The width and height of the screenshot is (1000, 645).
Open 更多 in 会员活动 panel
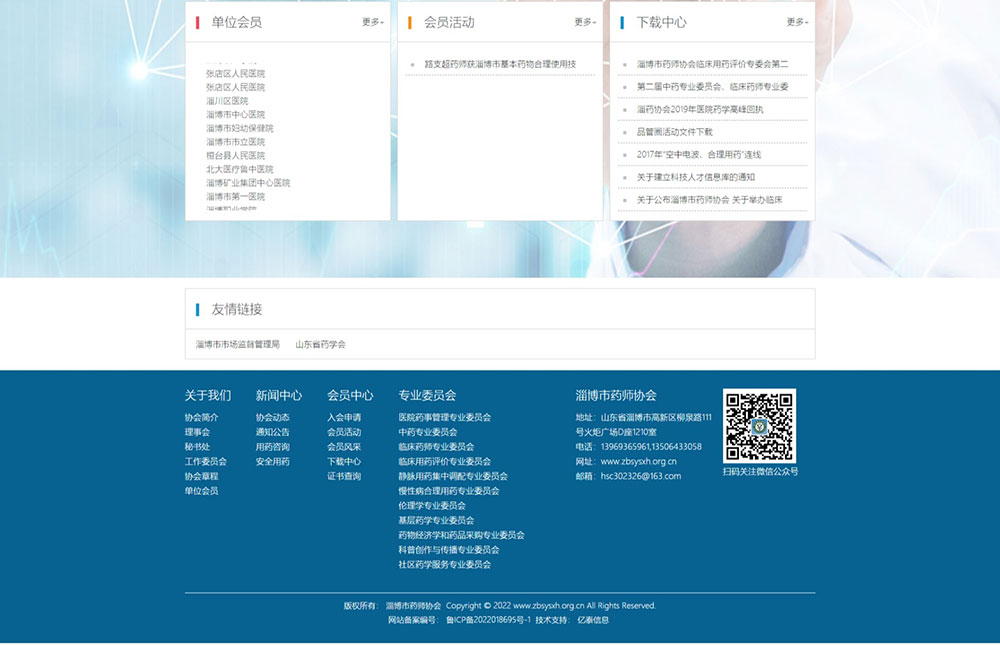[x=585, y=22]
